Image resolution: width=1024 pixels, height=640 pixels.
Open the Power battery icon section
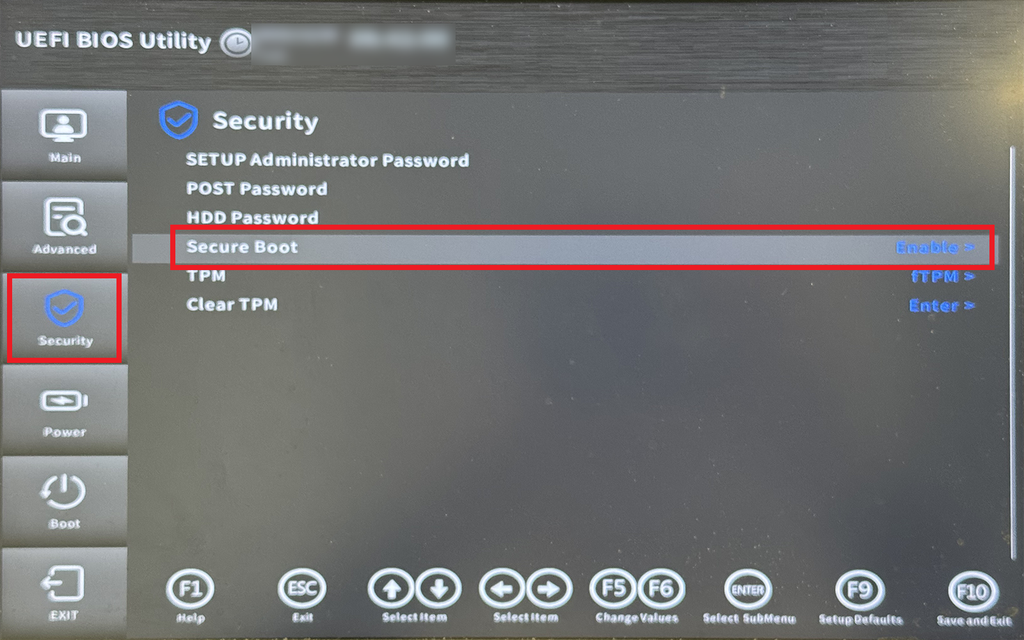[x=64, y=400]
